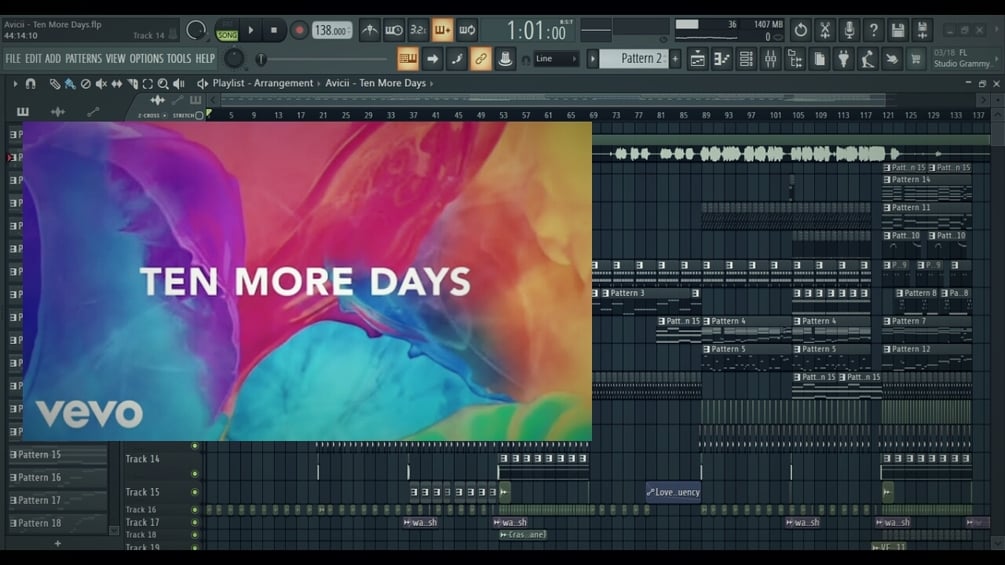The height and width of the screenshot is (565, 1005).
Task: Mute Track 15 with its green light
Action: click(195, 492)
